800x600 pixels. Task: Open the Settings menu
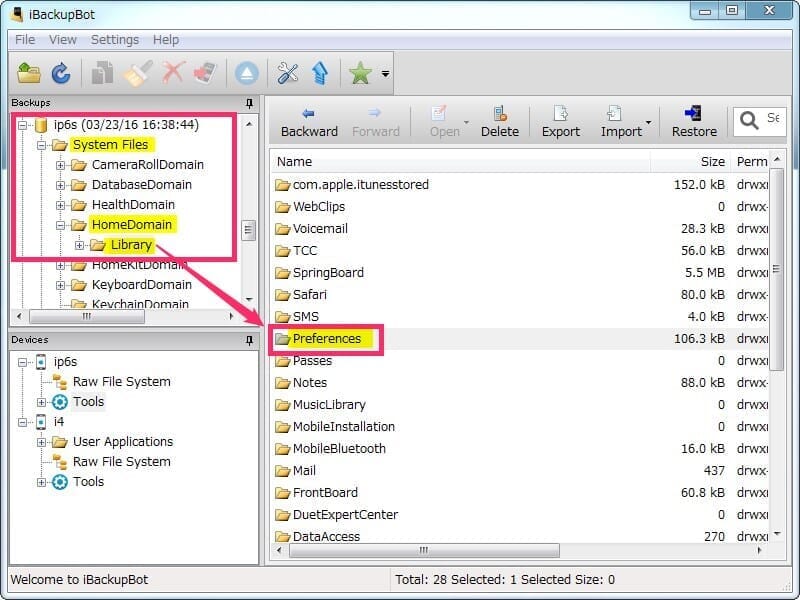115,40
